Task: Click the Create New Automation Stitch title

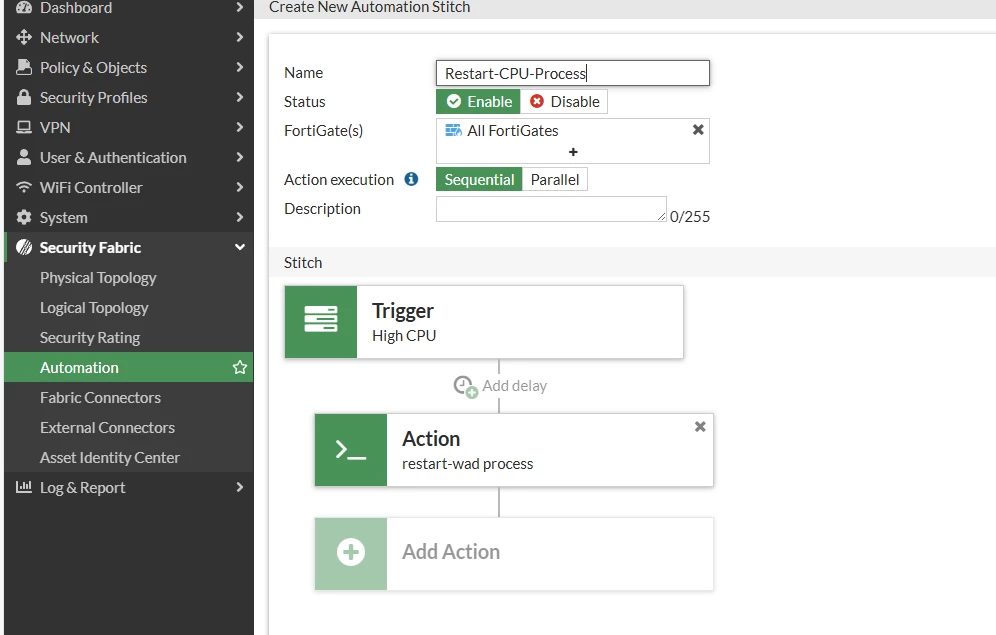Action: 370,7
